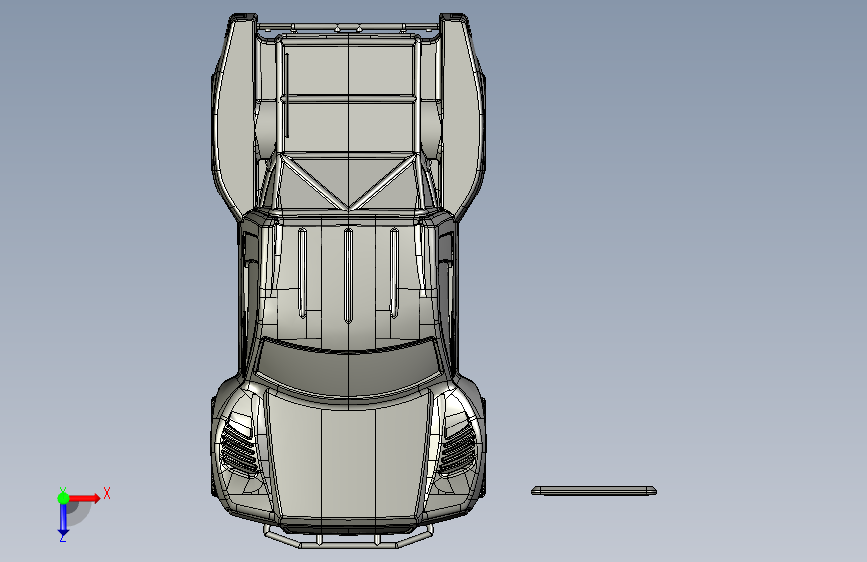Image resolution: width=867 pixels, height=562 pixels.
Task: Click the blue Z axis label
Action: [x=62, y=537]
